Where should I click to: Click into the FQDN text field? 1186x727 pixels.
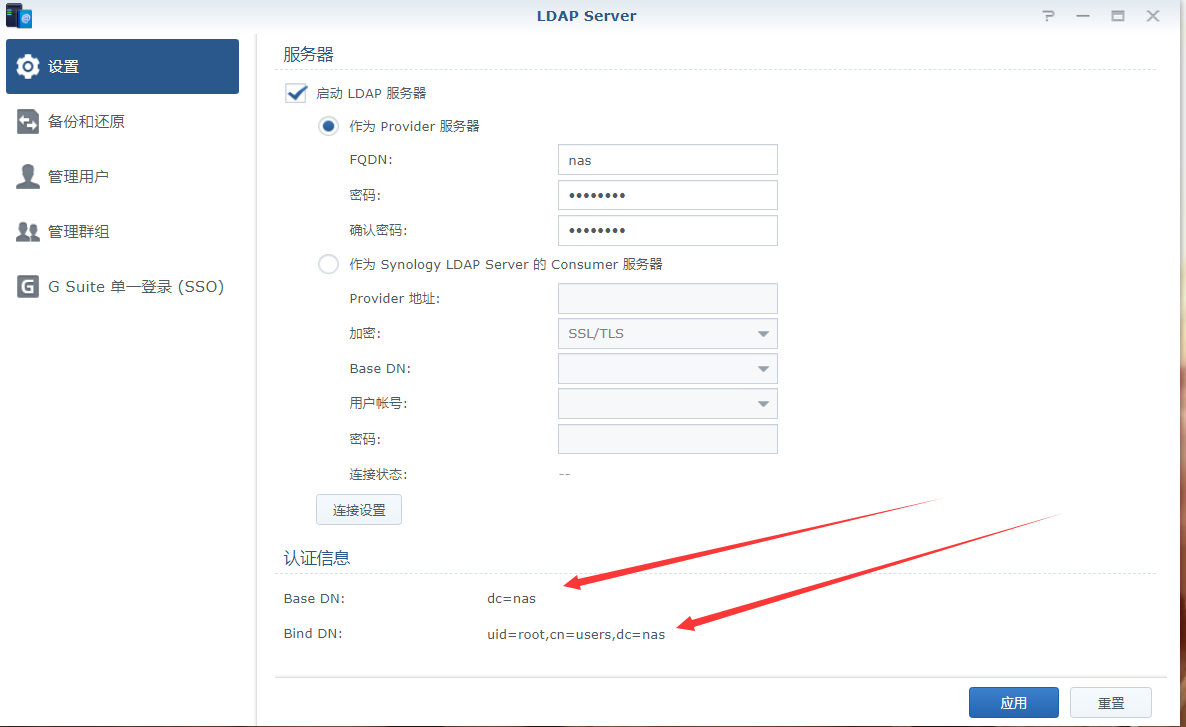pos(667,160)
